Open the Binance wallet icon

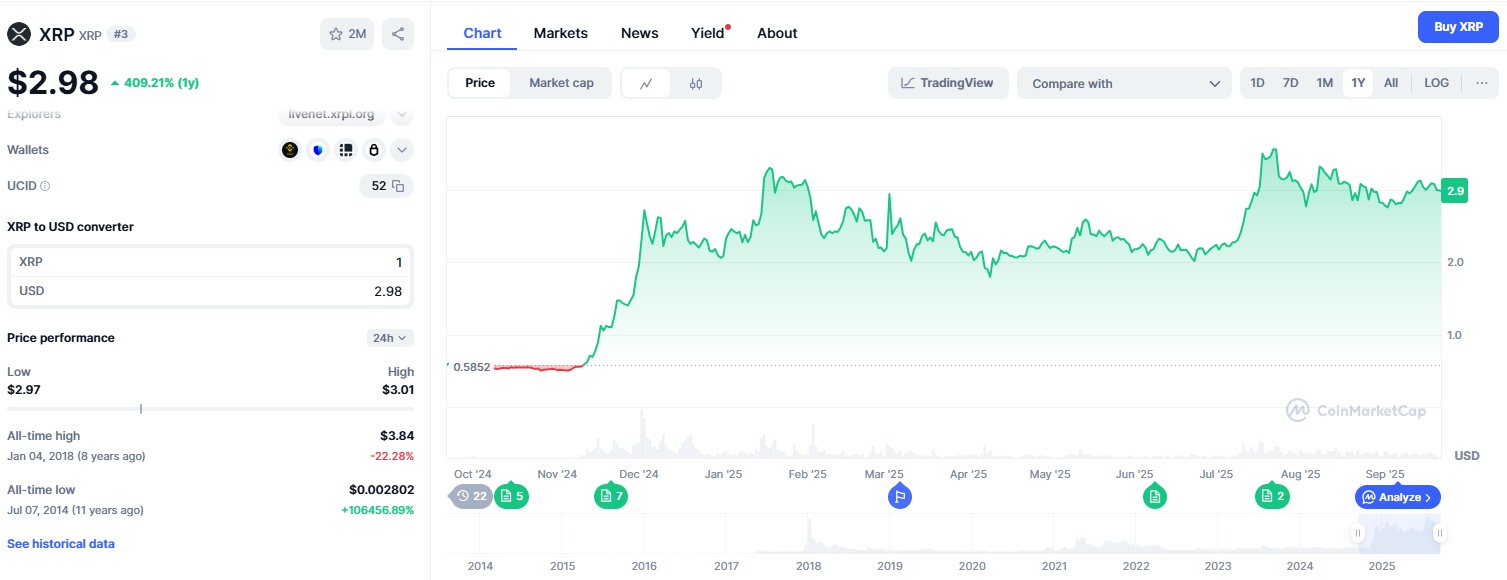(x=290, y=150)
